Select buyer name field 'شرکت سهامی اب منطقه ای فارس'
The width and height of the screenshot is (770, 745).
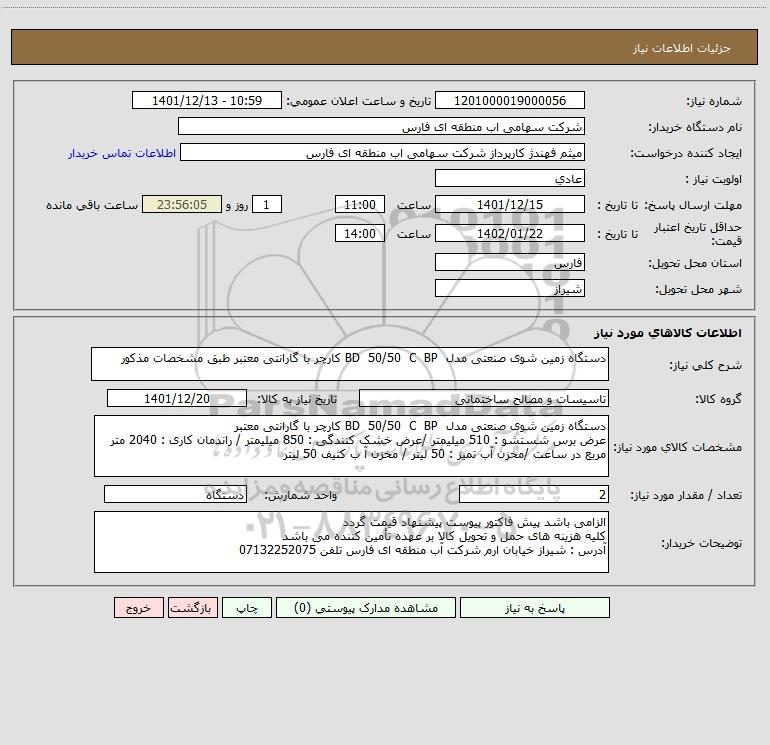381,126
